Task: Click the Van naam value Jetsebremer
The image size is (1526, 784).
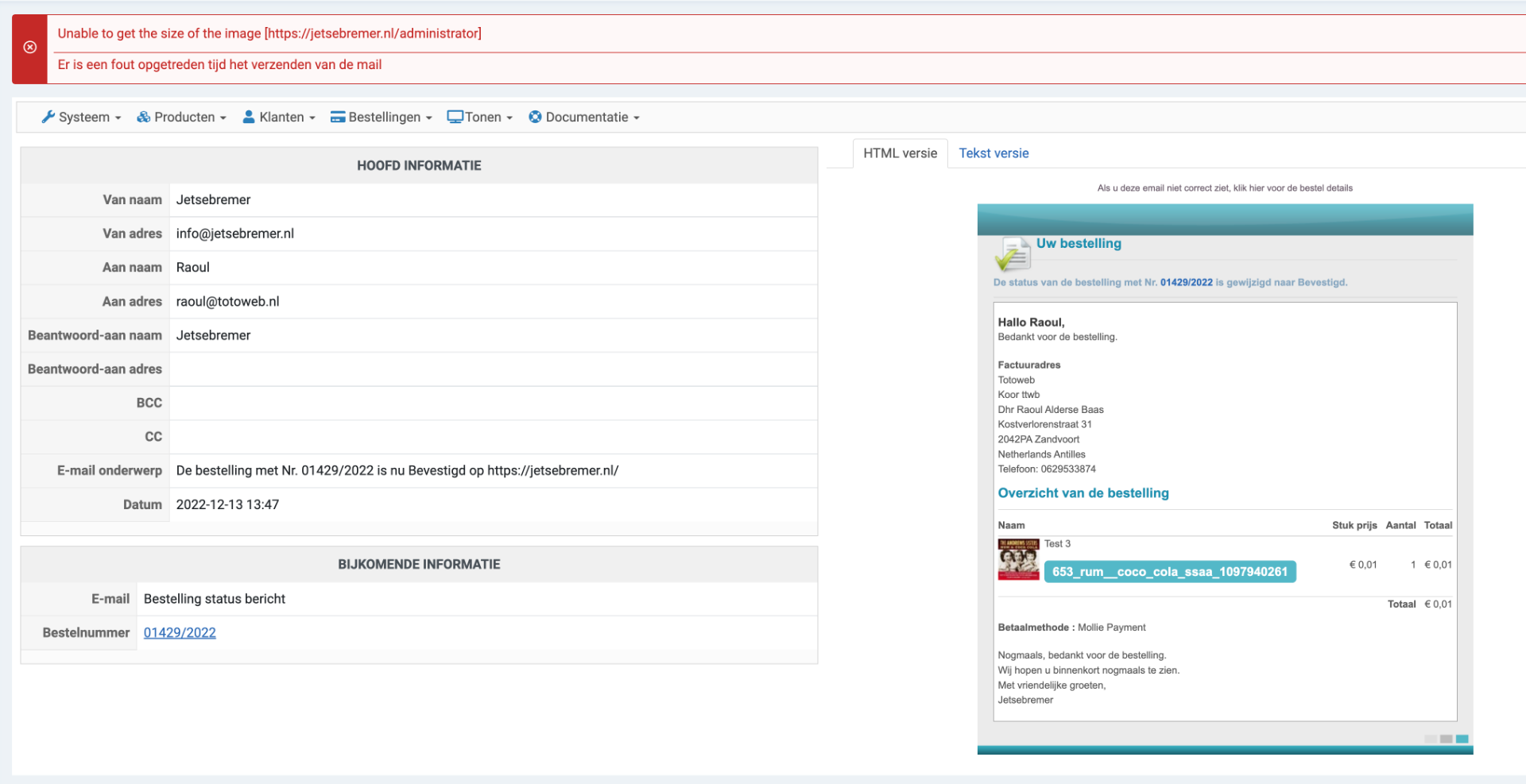Action: click(x=213, y=199)
